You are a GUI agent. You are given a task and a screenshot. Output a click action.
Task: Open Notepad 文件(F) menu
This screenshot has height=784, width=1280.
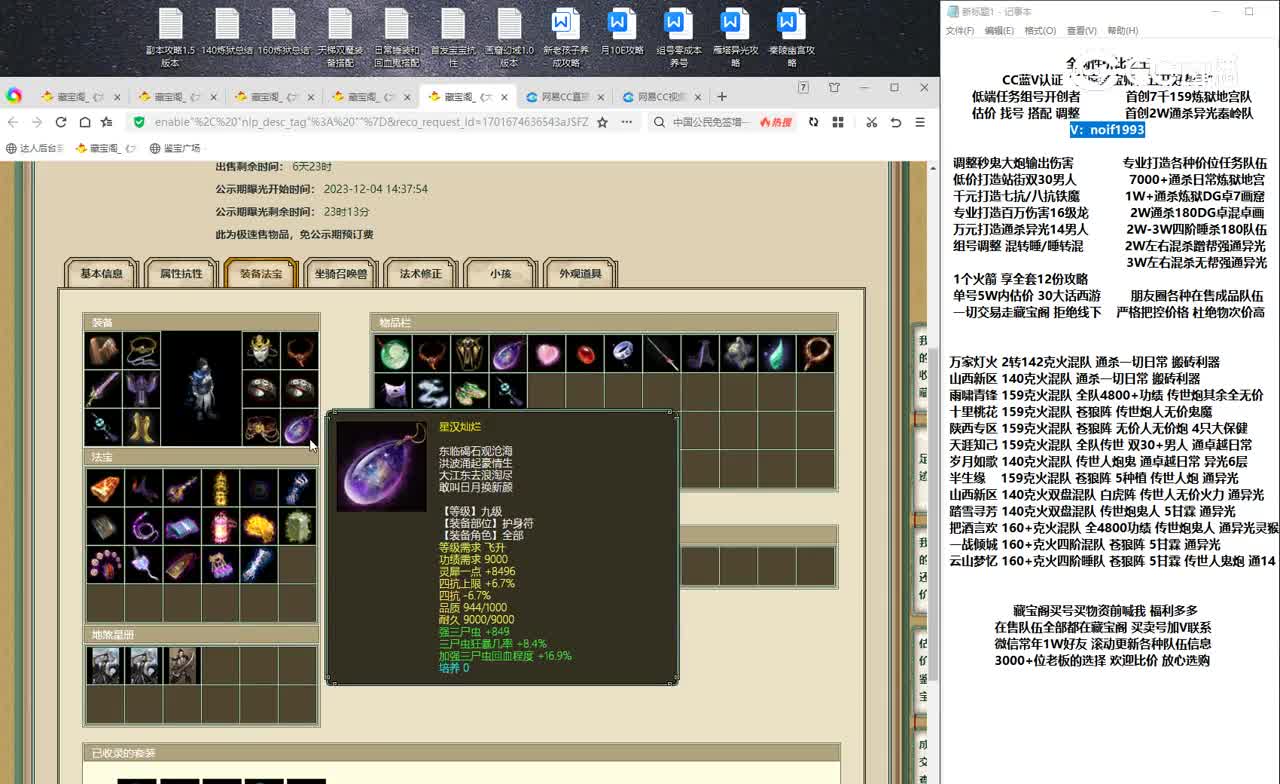(960, 31)
